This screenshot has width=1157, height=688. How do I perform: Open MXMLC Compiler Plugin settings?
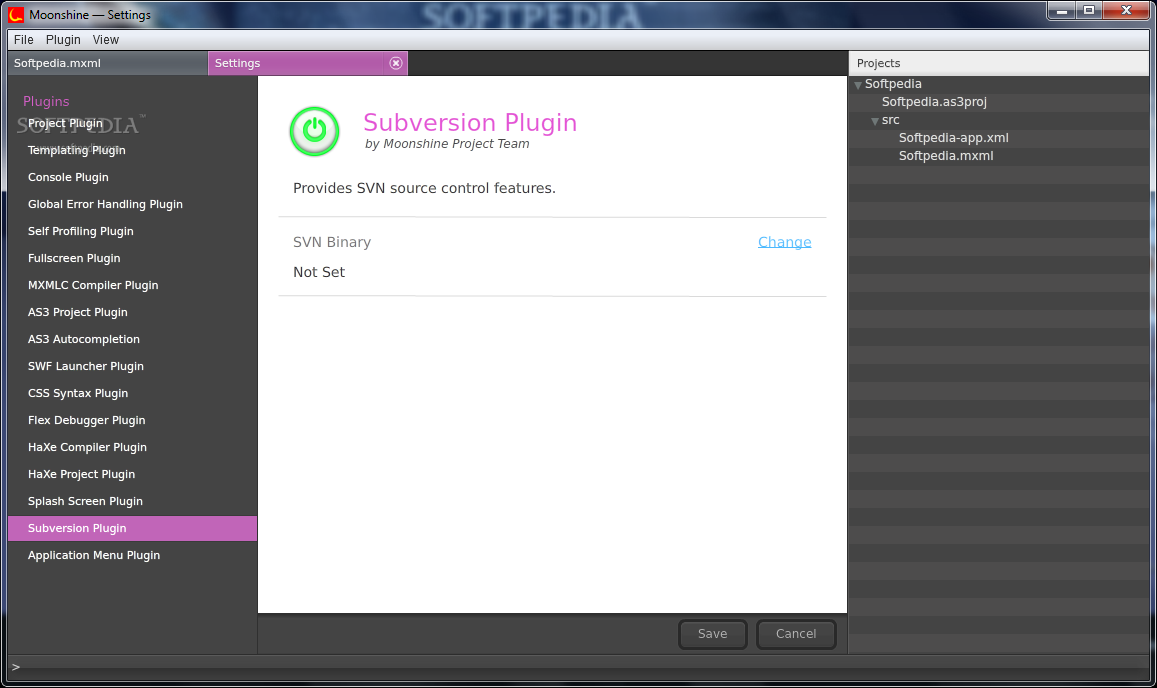[132, 285]
